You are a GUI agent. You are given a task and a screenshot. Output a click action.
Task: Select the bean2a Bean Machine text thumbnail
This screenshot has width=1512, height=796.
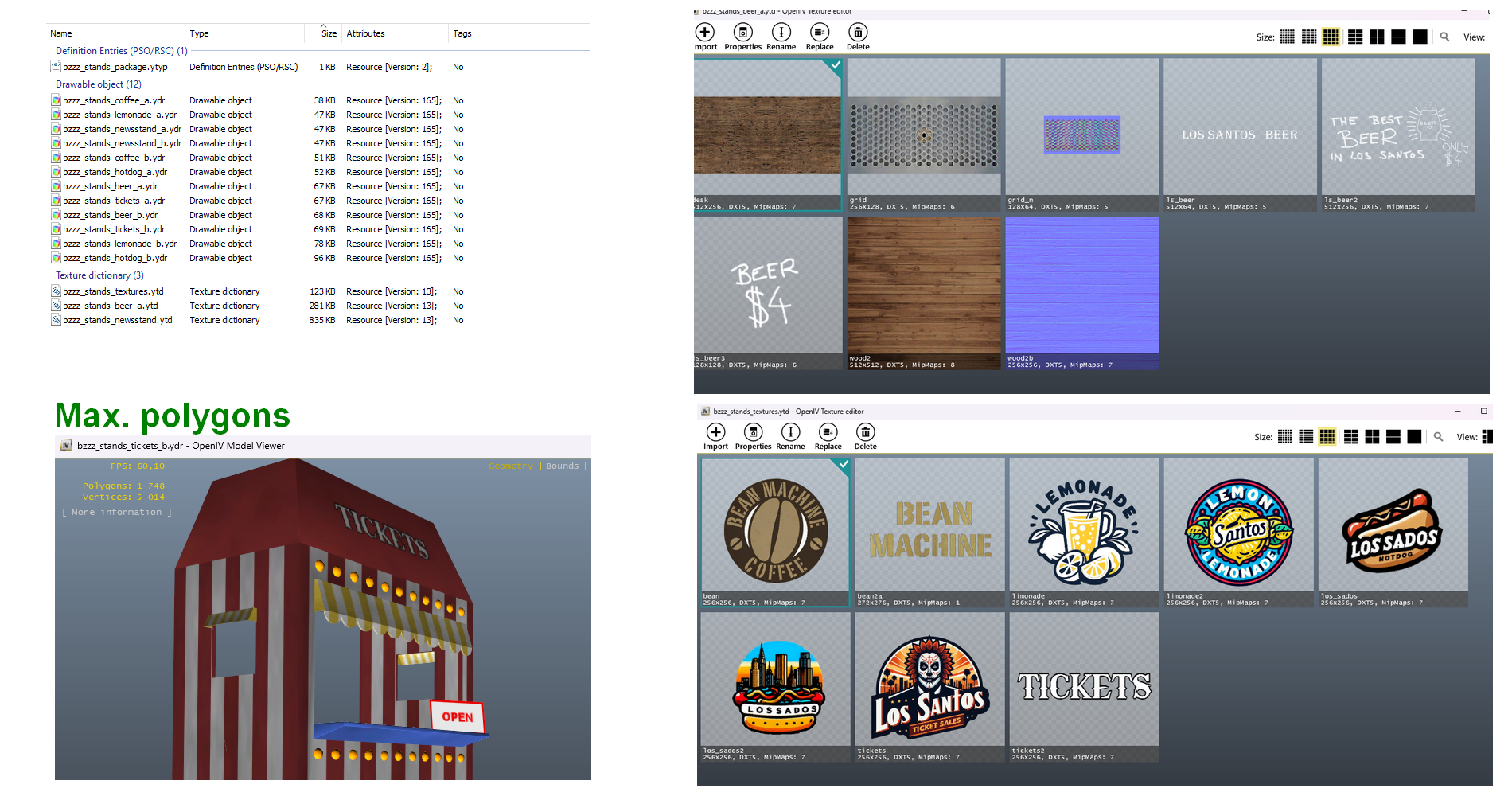tap(929, 533)
